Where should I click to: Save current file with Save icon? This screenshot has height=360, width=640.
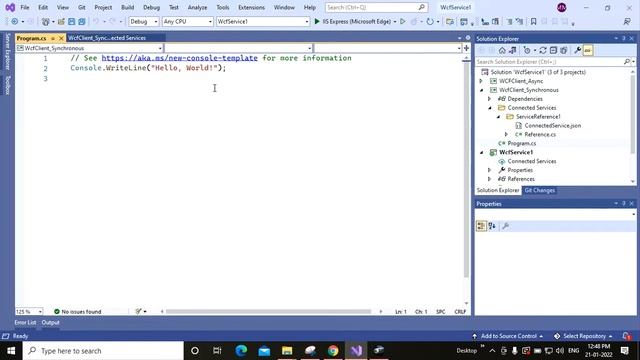coord(71,22)
